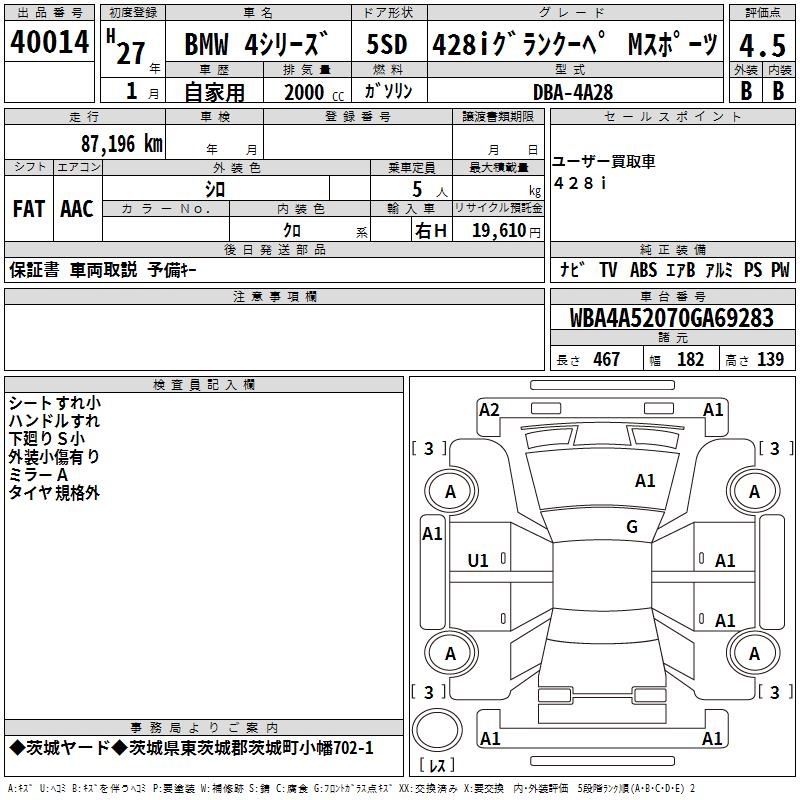800x800 pixels.
Task: Click the lot number 40014
Action: [49, 43]
